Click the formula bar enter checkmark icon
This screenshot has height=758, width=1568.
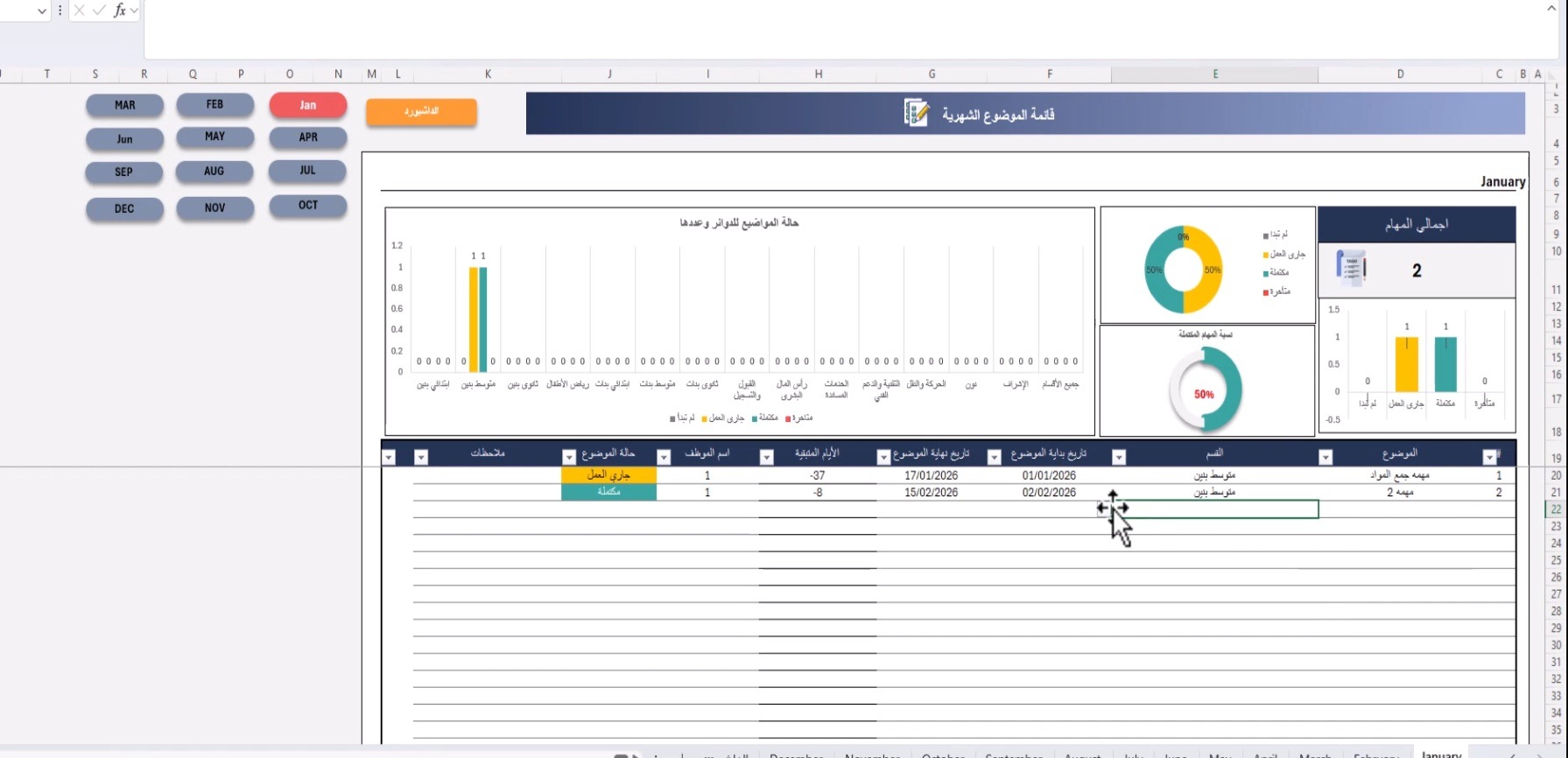point(99,11)
